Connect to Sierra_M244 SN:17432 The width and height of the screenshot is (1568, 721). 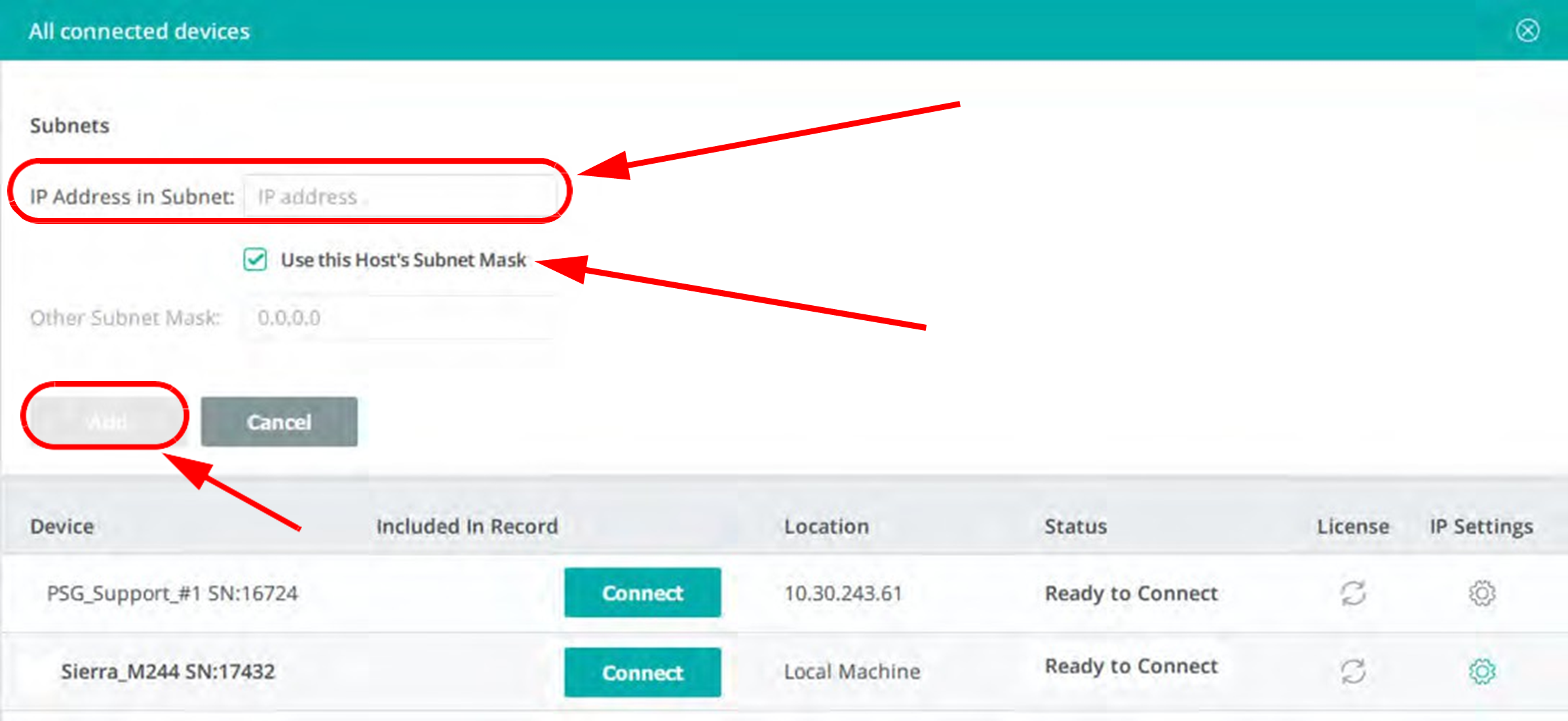click(642, 673)
